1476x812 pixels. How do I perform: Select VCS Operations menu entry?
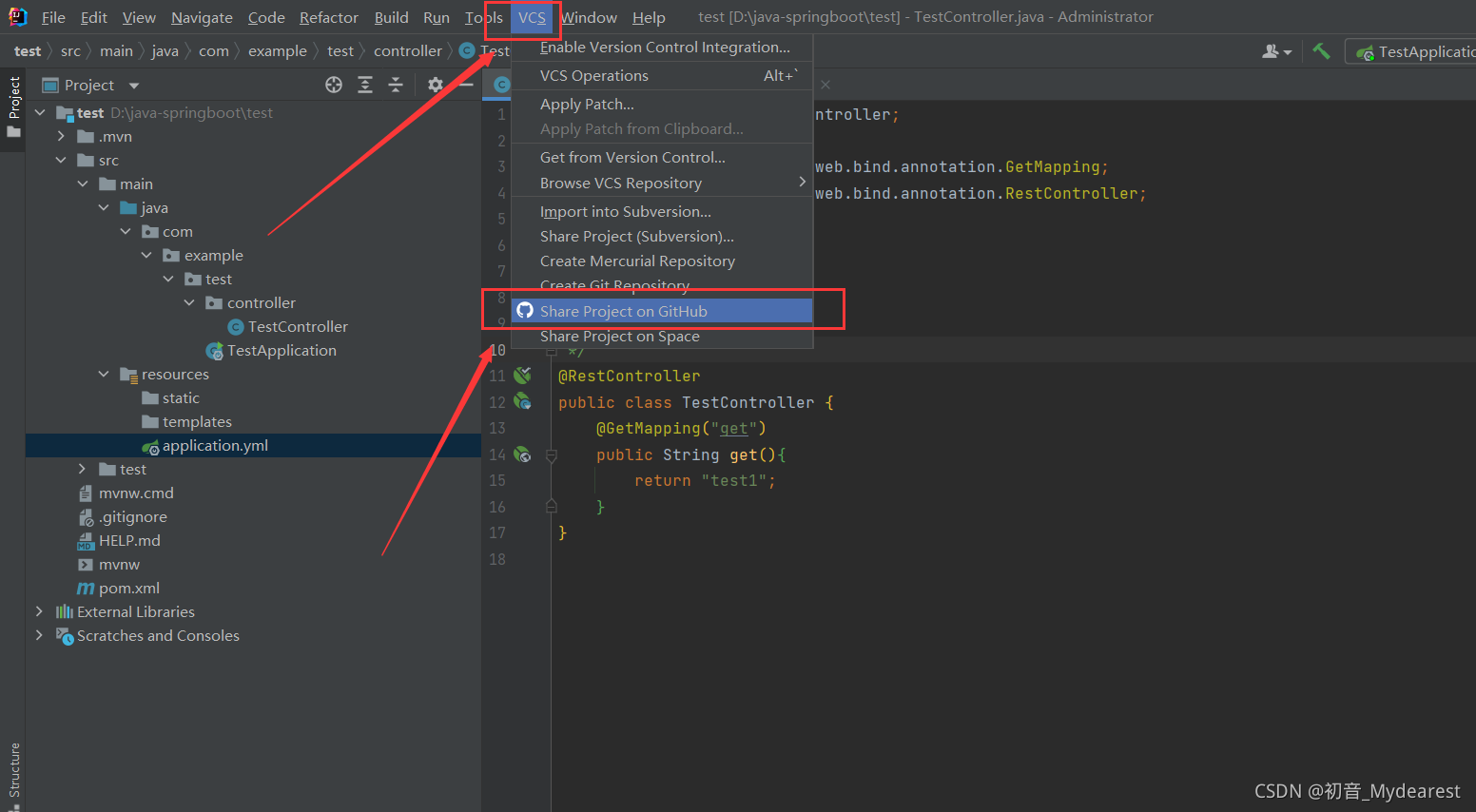click(x=662, y=76)
